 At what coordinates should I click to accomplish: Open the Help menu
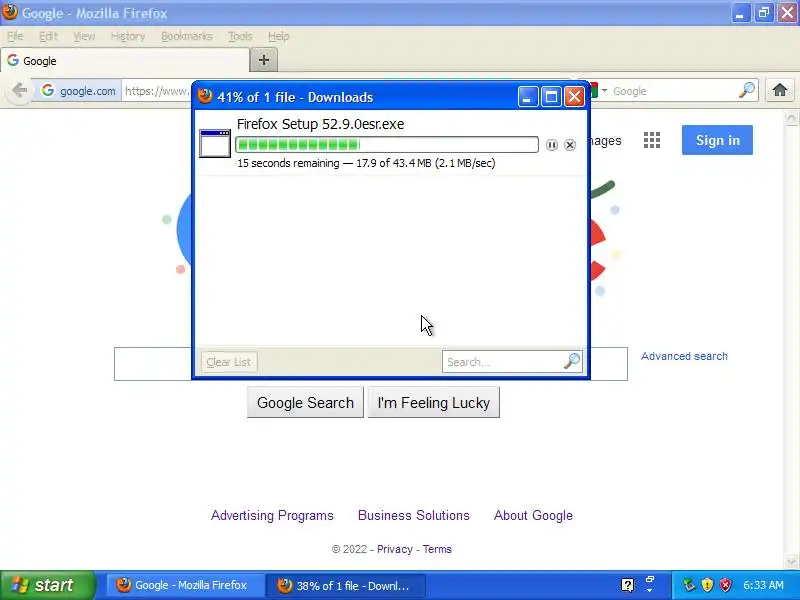pyautogui.click(x=279, y=36)
